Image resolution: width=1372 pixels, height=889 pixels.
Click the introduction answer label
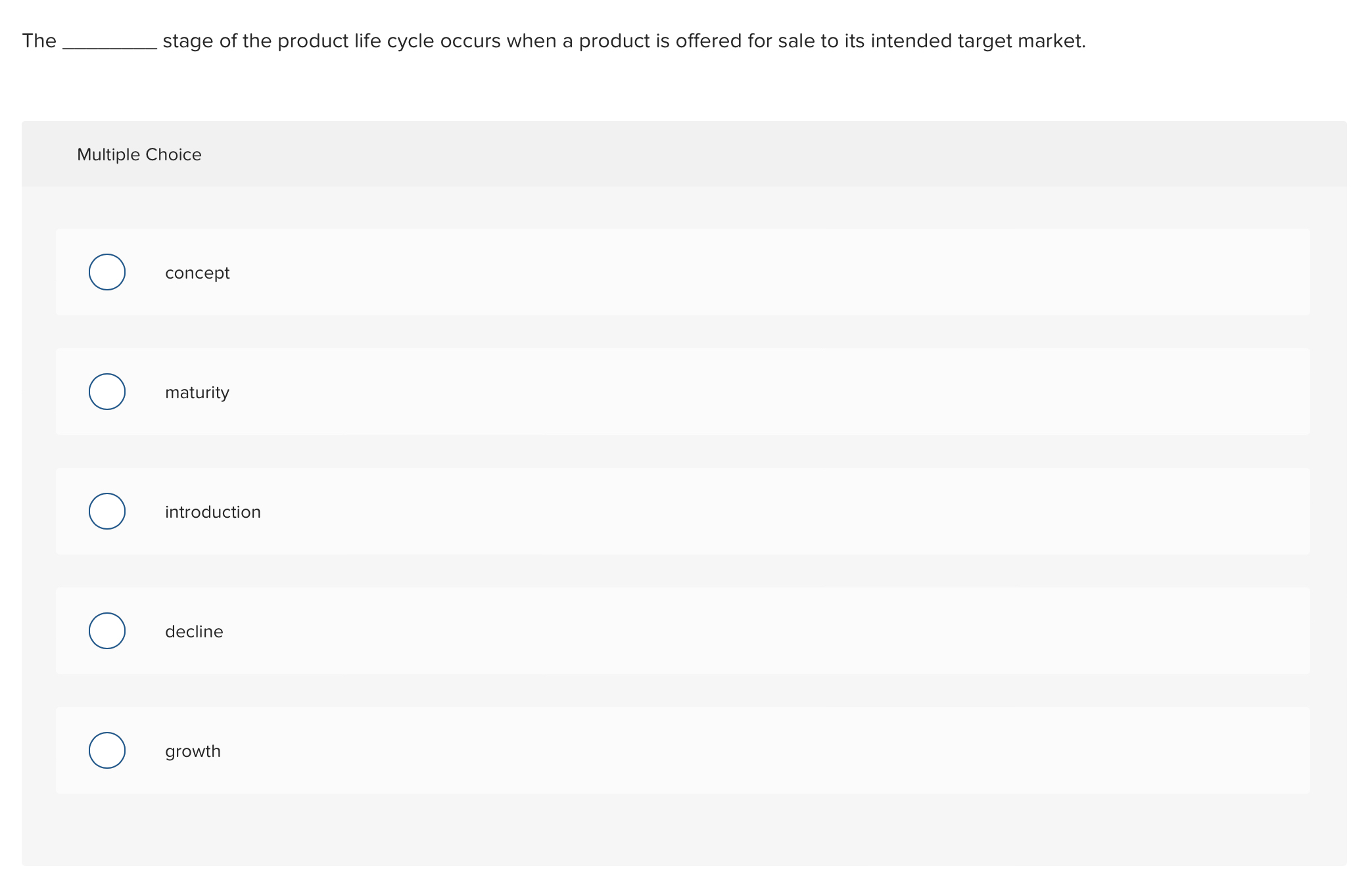point(212,511)
